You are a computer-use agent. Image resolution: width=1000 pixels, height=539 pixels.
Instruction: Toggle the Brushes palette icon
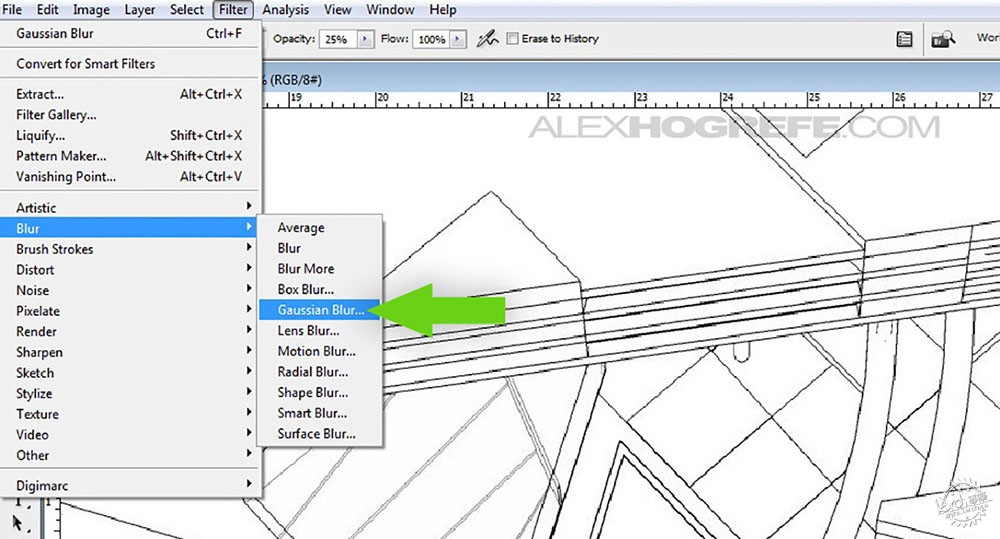[x=904, y=40]
